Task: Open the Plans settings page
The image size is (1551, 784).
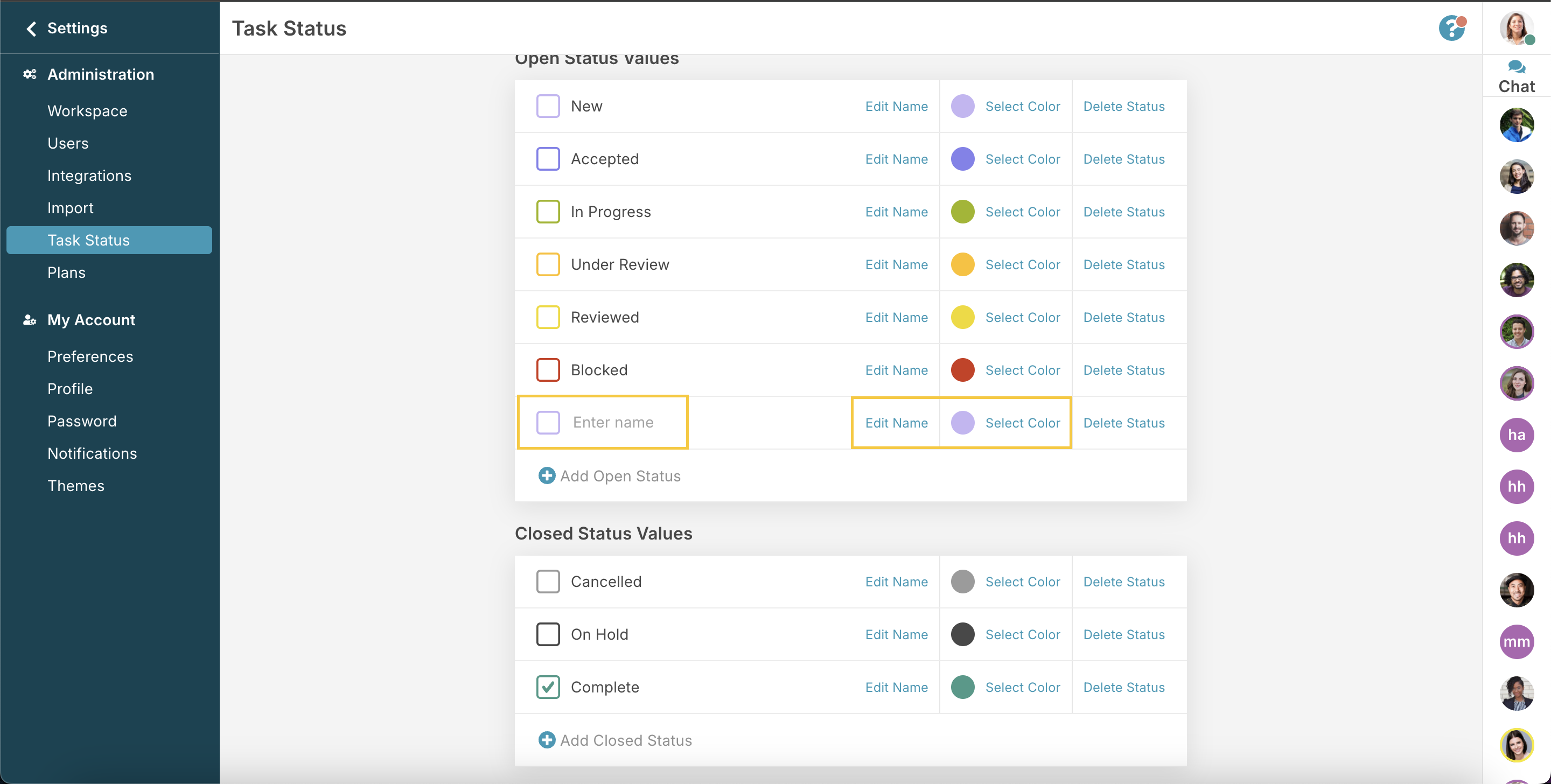Action: pyautogui.click(x=66, y=272)
